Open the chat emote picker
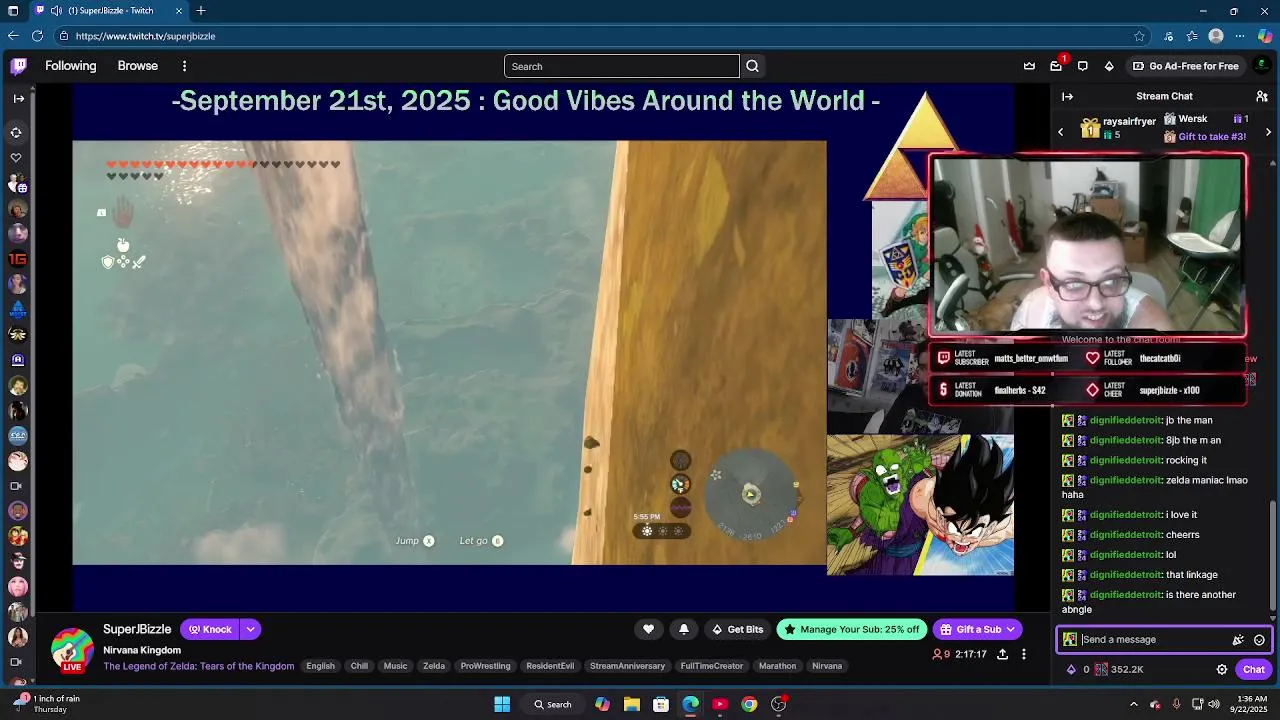 [x=1259, y=640]
